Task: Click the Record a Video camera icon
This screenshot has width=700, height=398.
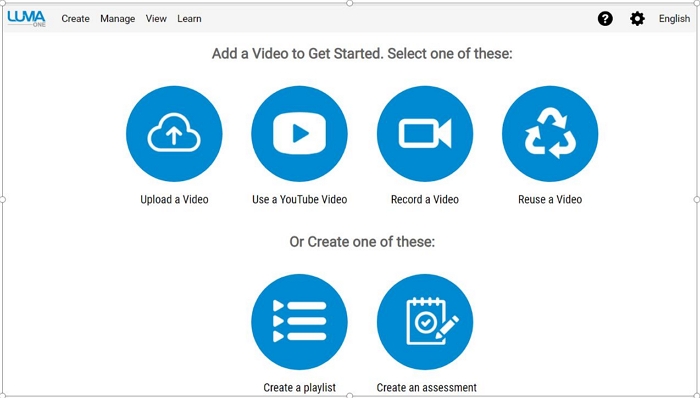Action: pyautogui.click(x=425, y=134)
